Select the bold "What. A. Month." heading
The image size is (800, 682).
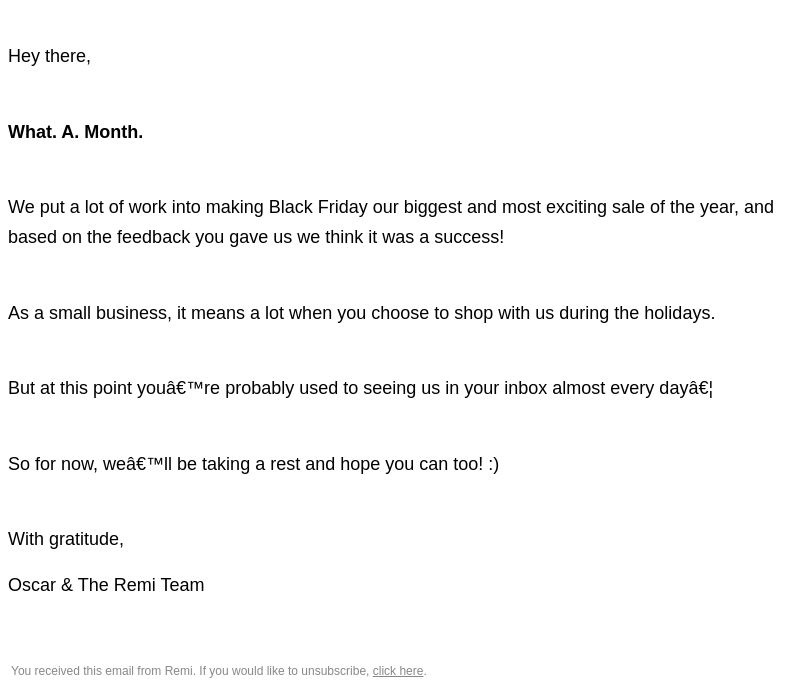(76, 132)
